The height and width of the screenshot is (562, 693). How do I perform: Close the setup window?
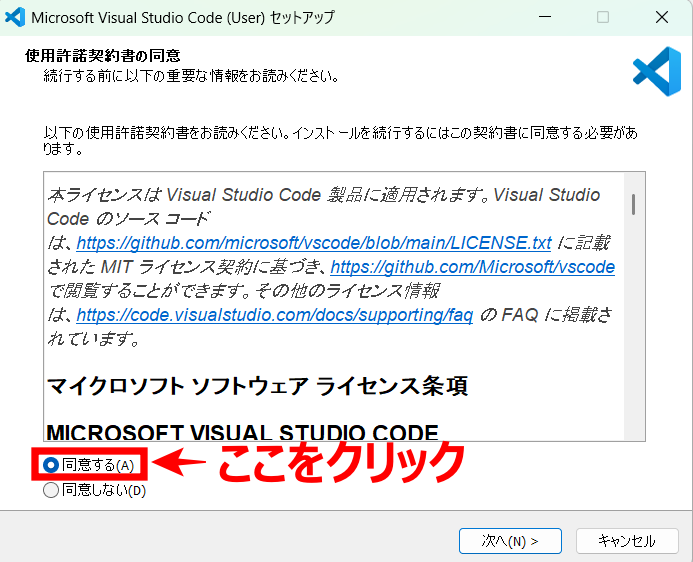click(x=662, y=17)
